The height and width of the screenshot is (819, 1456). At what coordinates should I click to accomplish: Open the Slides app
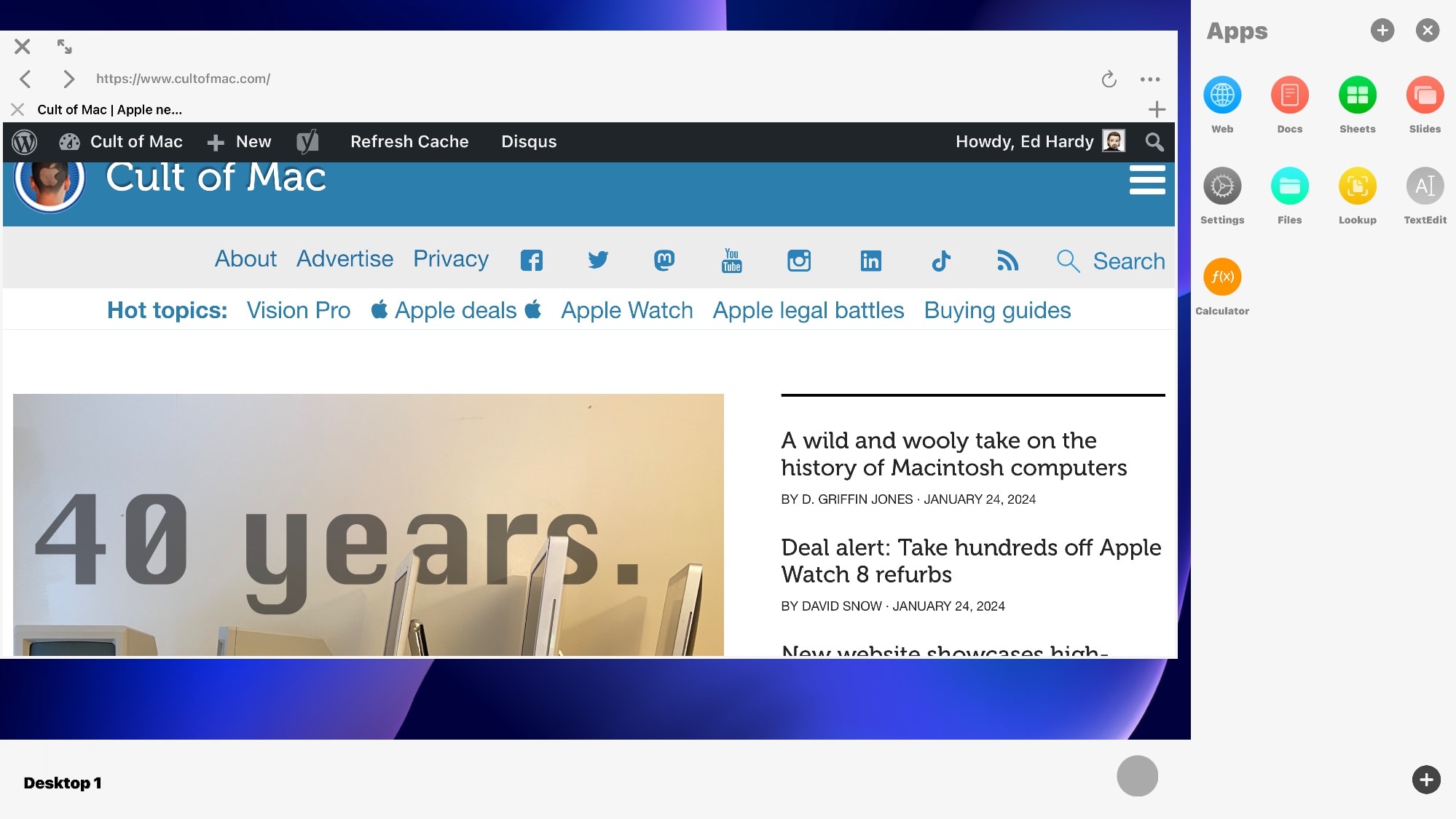[1425, 95]
